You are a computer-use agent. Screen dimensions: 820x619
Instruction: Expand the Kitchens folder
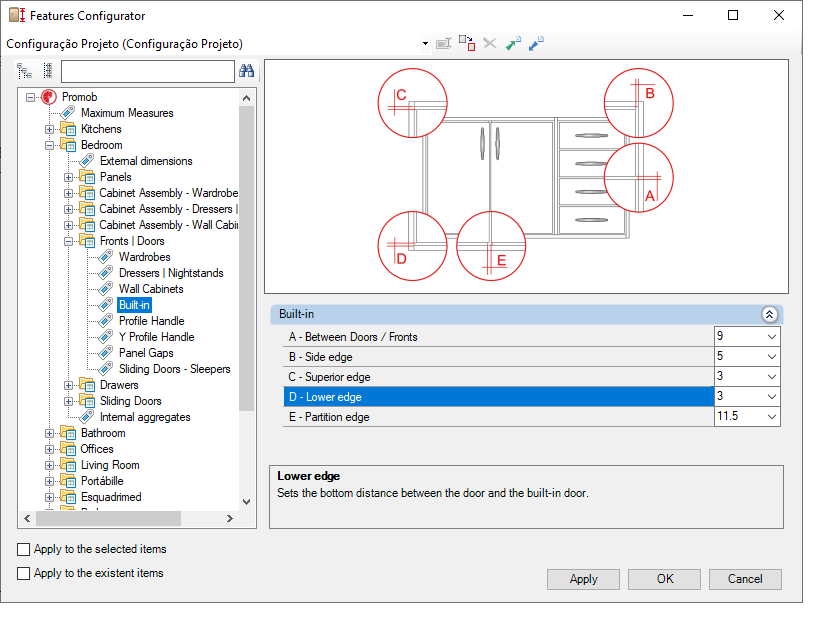[x=49, y=130]
